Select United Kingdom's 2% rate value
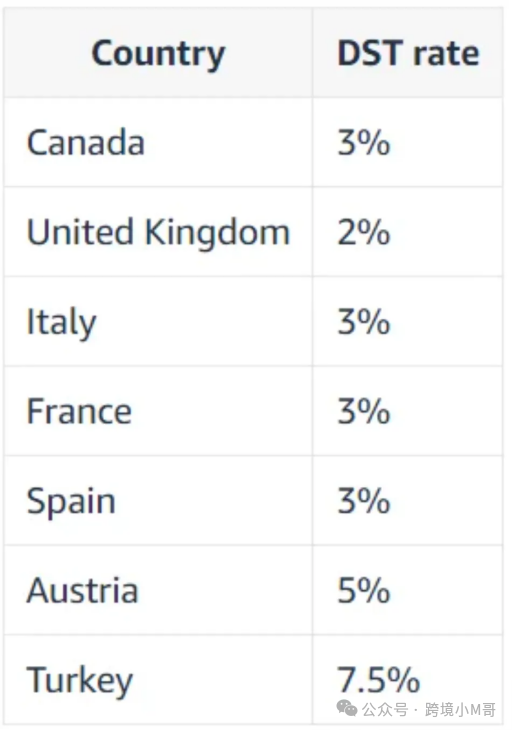 point(364,232)
